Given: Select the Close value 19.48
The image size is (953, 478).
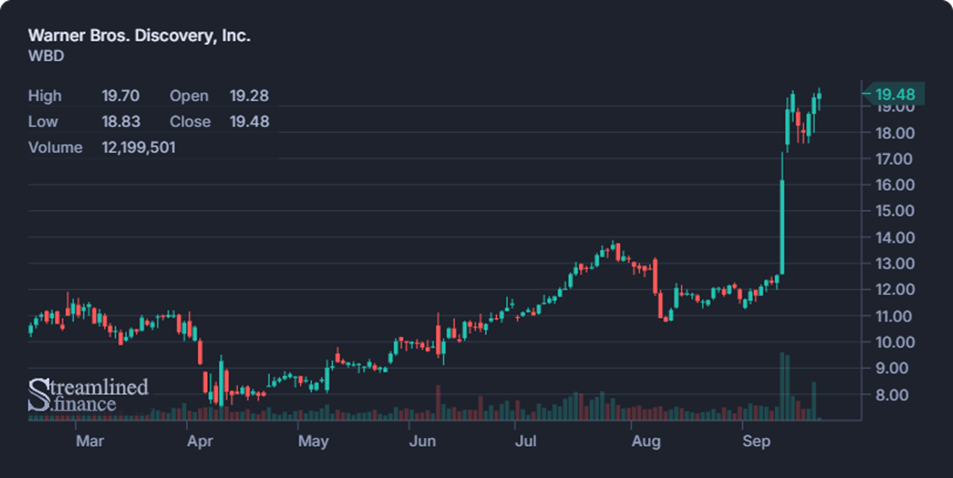Looking at the screenshot, I should (249, 122).
